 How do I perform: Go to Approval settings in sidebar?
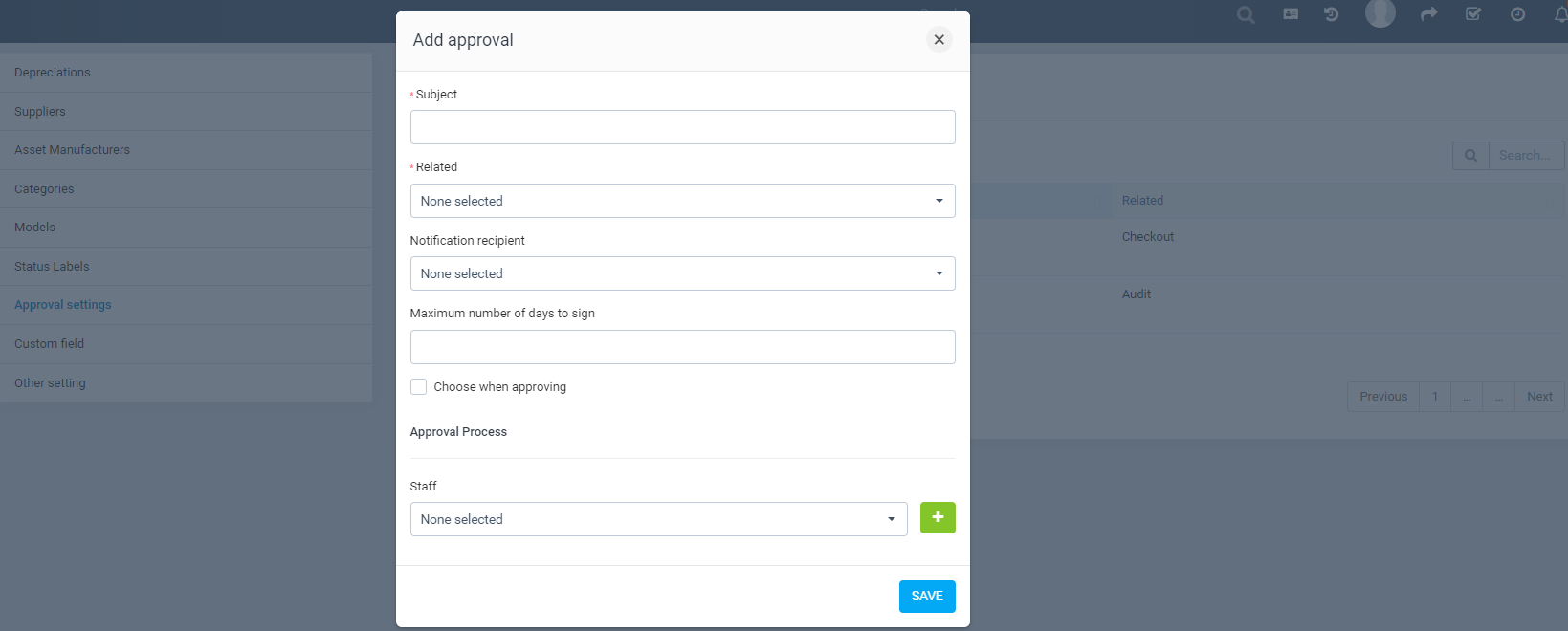63,305
